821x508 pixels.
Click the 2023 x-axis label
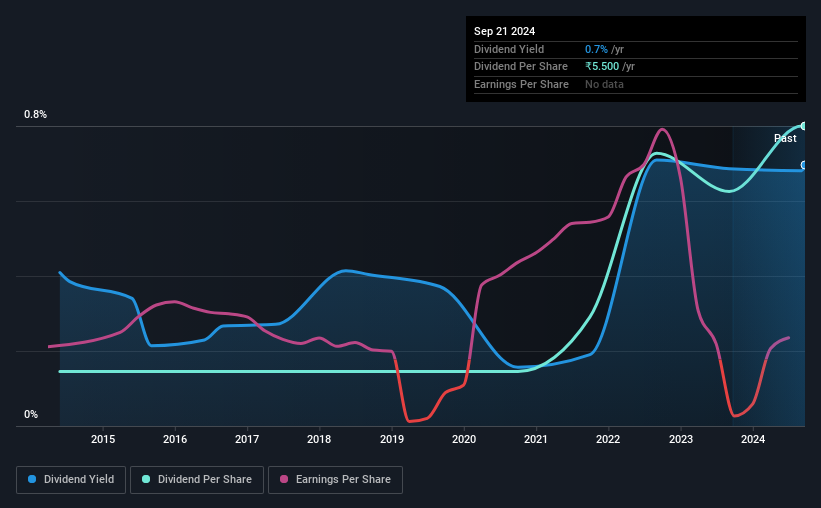(x=681, y=439)
